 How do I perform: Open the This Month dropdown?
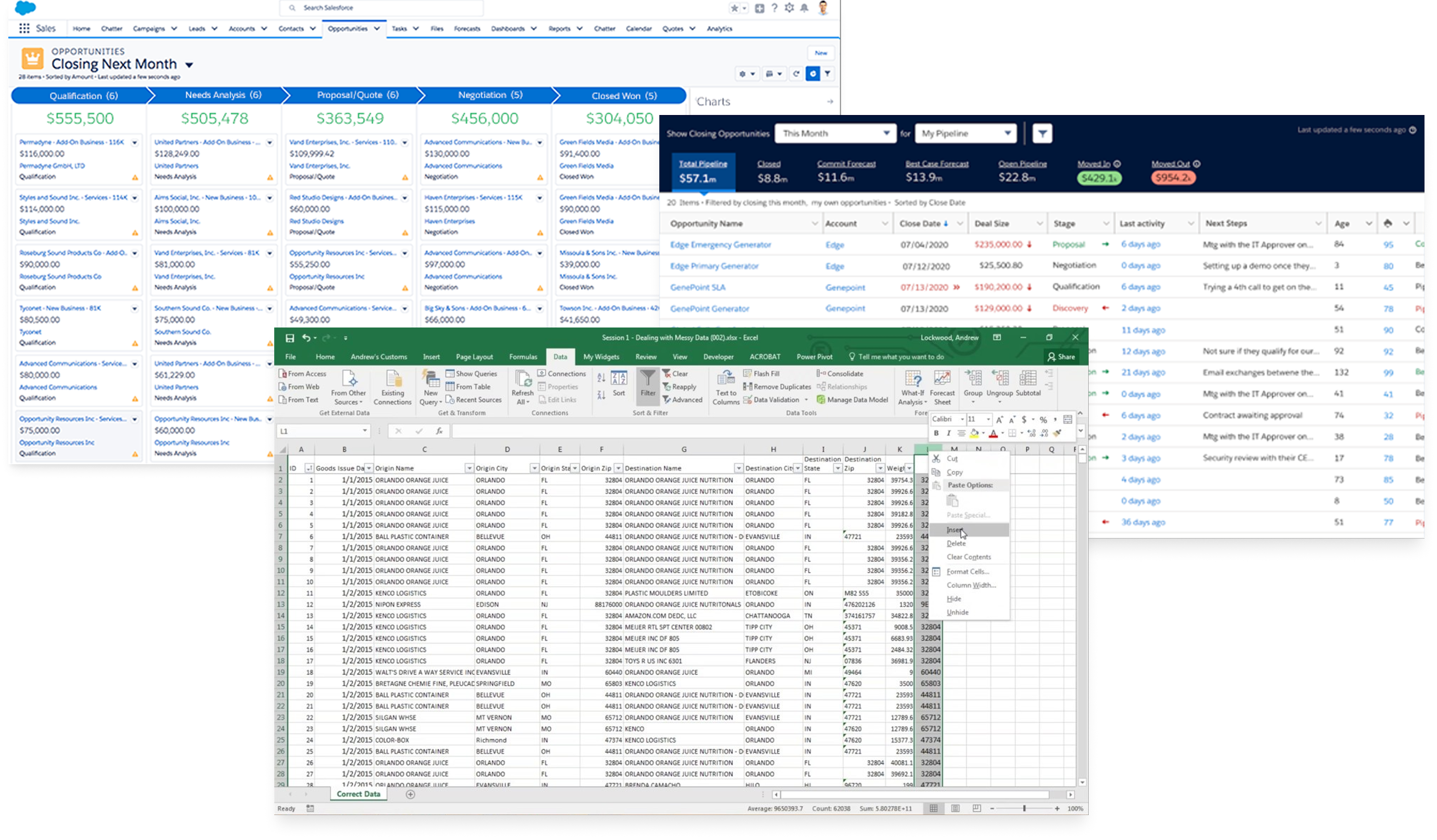(835, 133)
